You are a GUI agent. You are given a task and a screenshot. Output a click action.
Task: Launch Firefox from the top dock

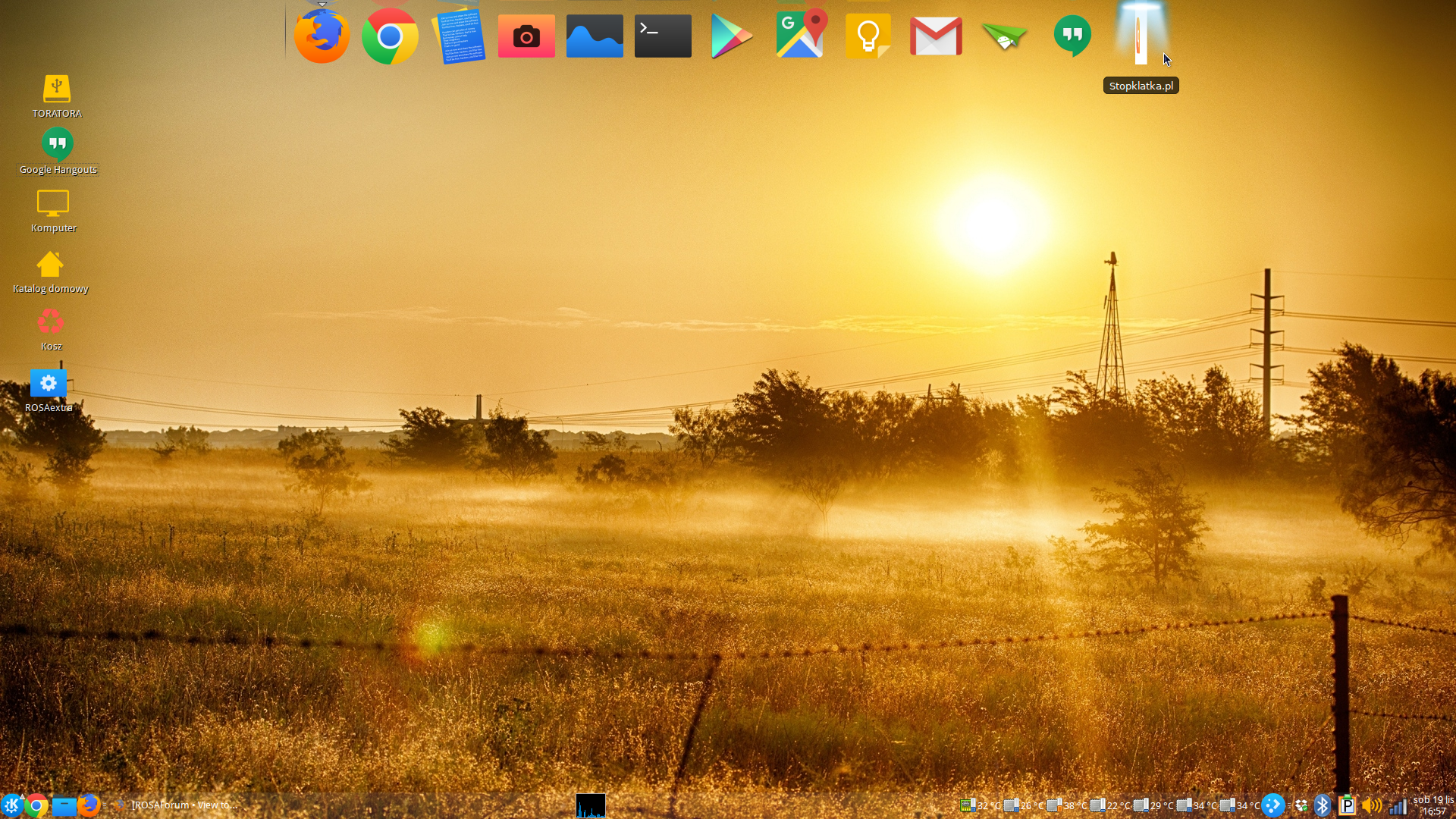322,36
